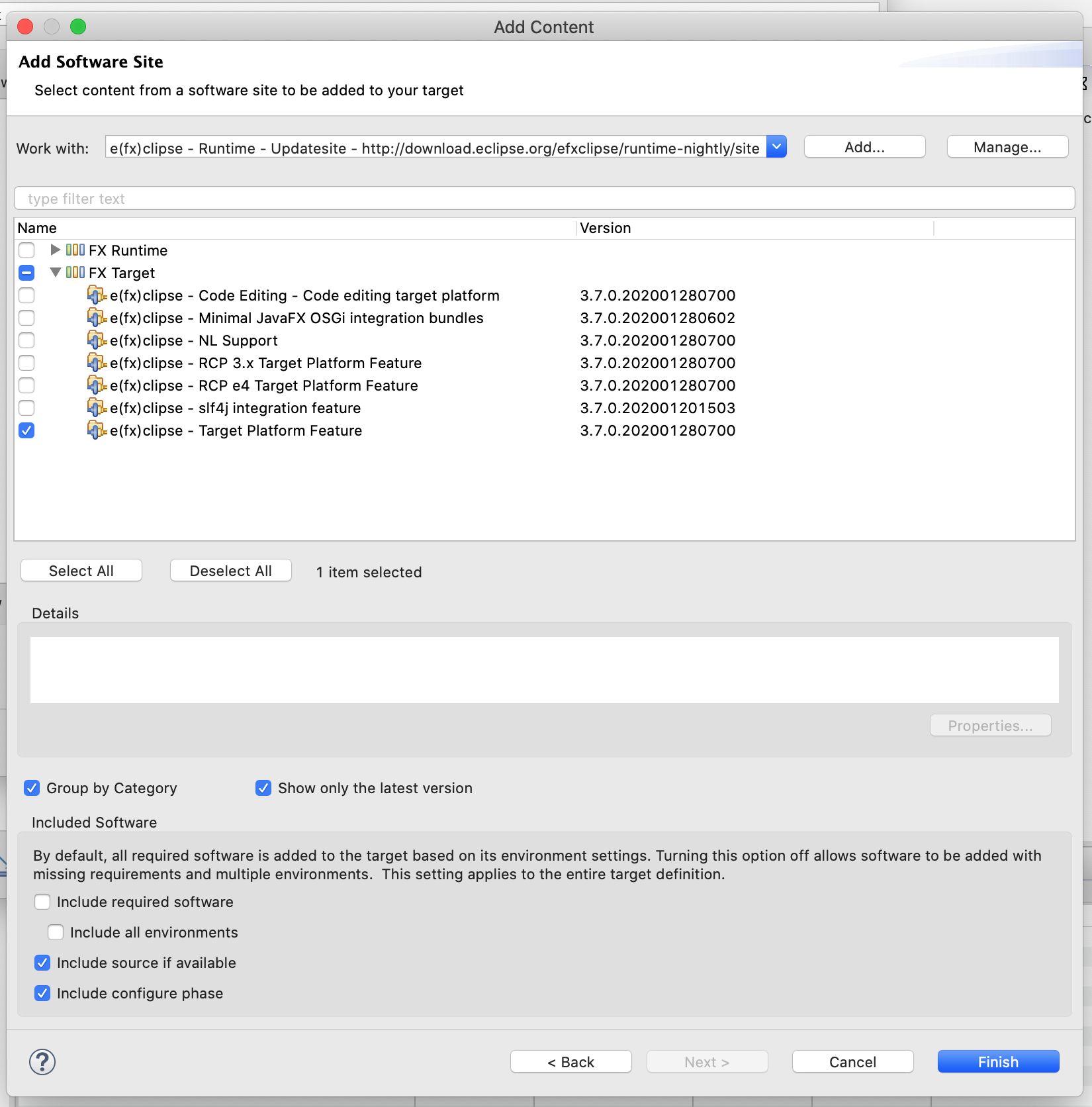The image size is (1092, 1107).
Task: Click the FX Target category icon
Action: 75,273
